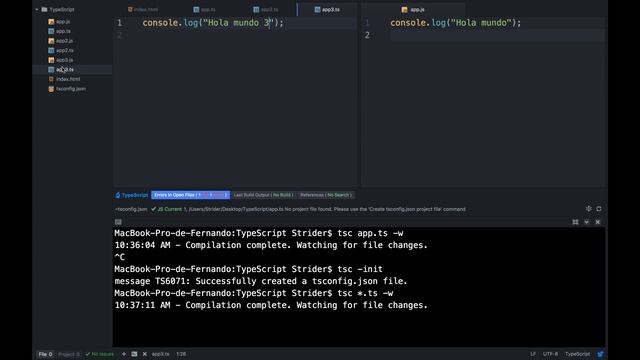Click line 2 in the app.js editor
Image resolution: width=640 pixels, height=360 pixels.
[497, 36]
